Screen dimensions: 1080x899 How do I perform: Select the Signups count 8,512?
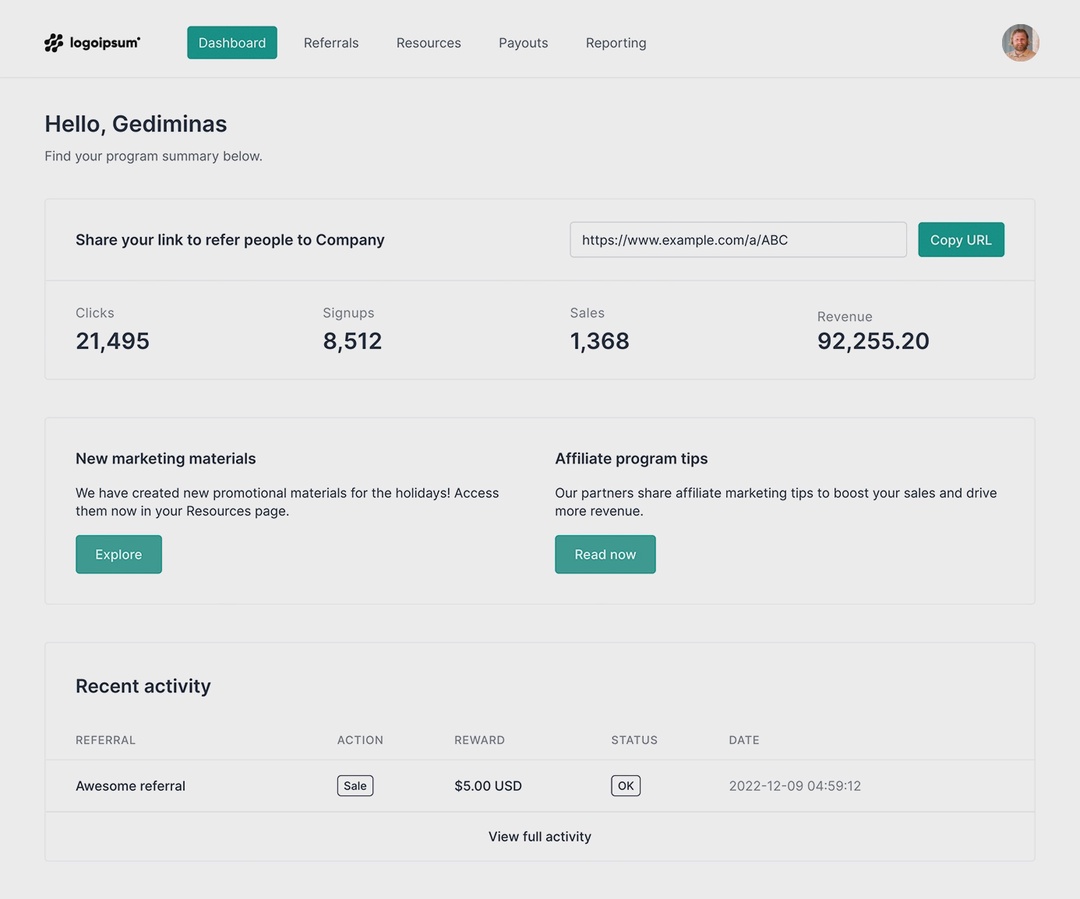pyautogui.click(x=352, y=340)
